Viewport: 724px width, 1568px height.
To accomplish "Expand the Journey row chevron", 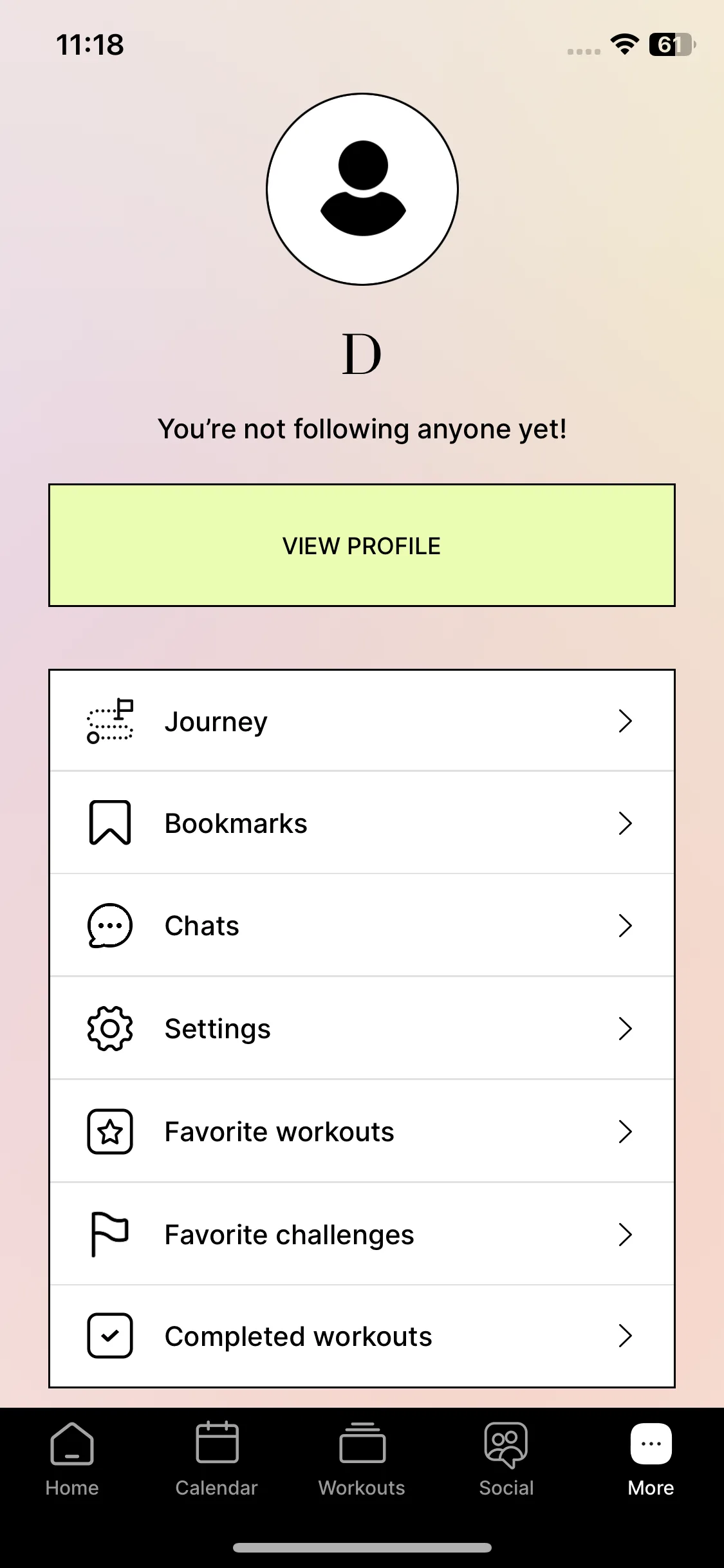I will click(x=625, y=721).
